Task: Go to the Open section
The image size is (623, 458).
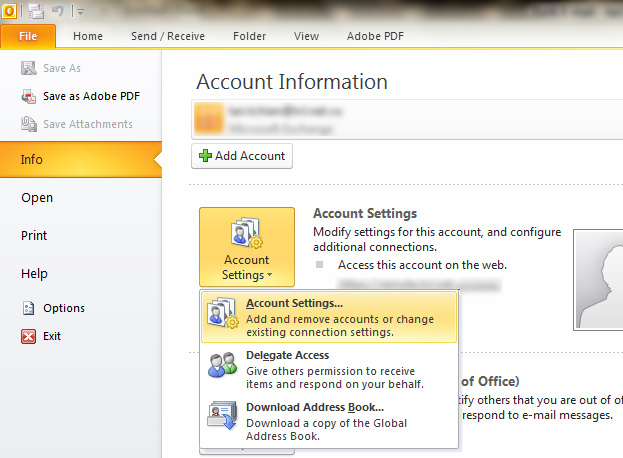Action: click(37, 197)
